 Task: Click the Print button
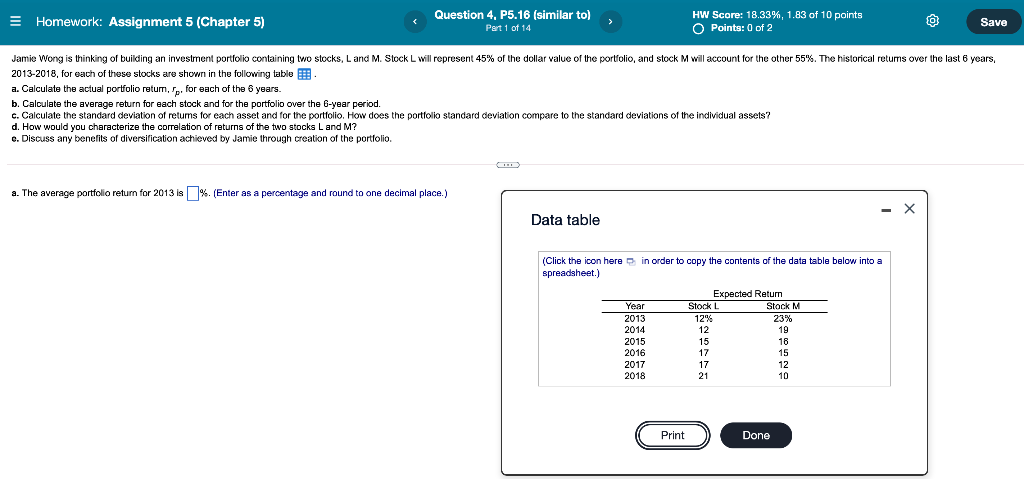tap(673, 435)
